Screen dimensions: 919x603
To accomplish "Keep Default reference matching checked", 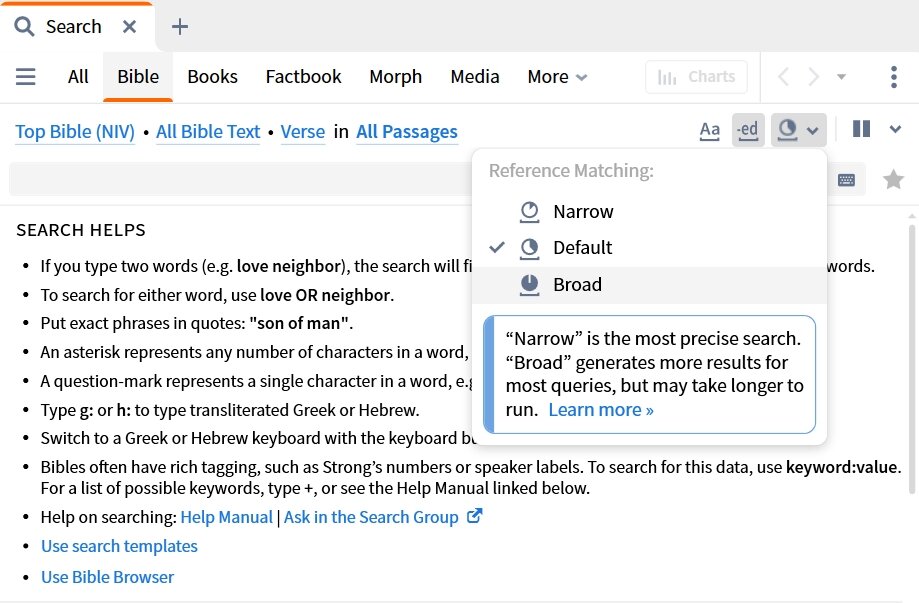I will click(x=583, y=248).
